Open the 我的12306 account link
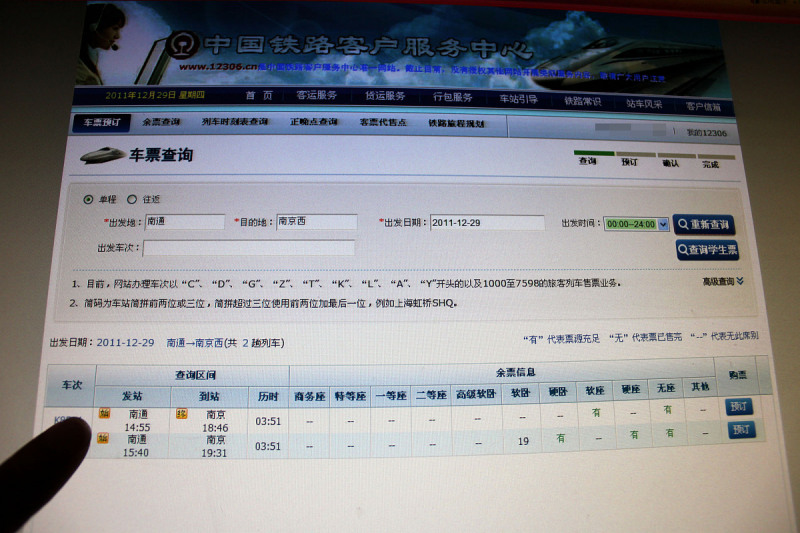This screenshot has height=533, width=800. [x=707, y=133]
